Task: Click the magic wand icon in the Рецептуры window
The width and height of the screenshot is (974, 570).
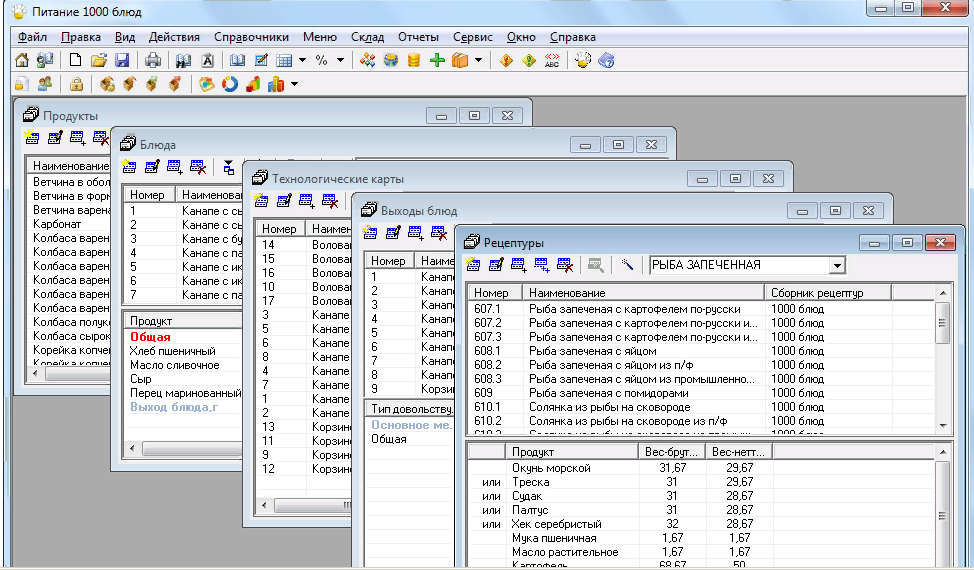Action: (627, 265)
